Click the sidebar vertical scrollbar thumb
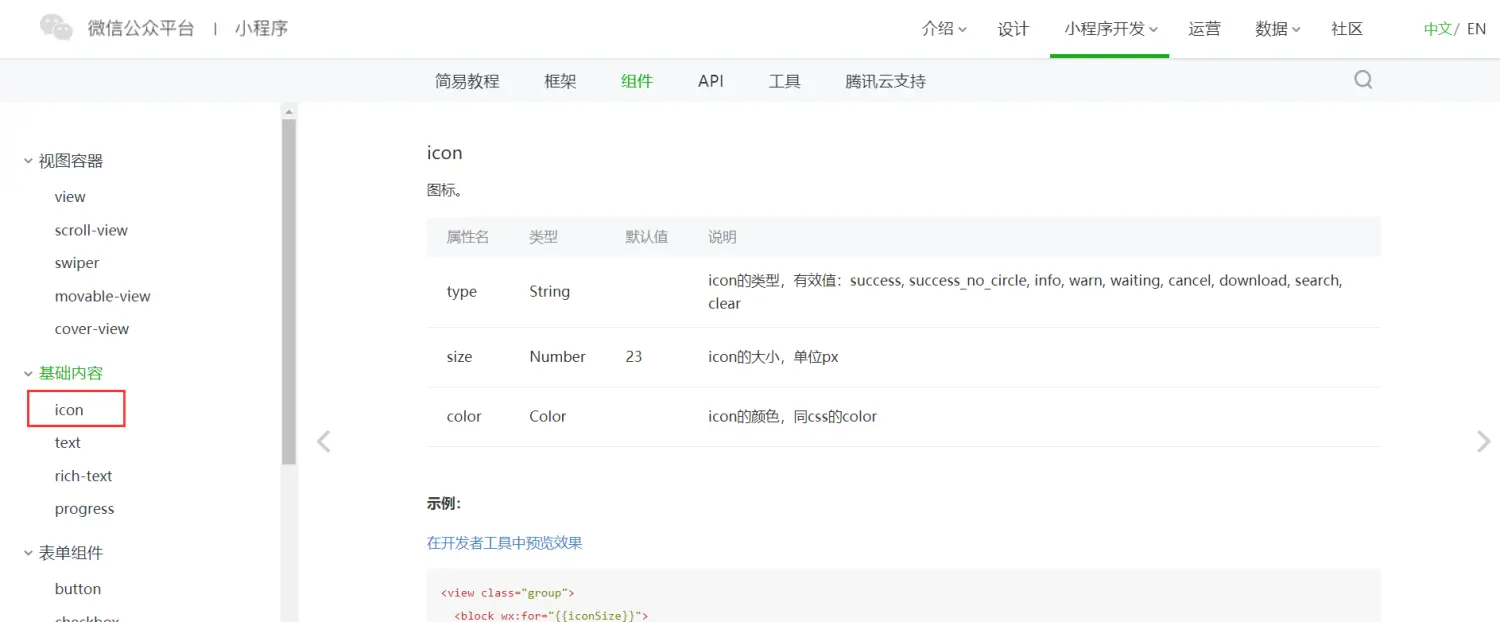 click(x=289, y=292)
